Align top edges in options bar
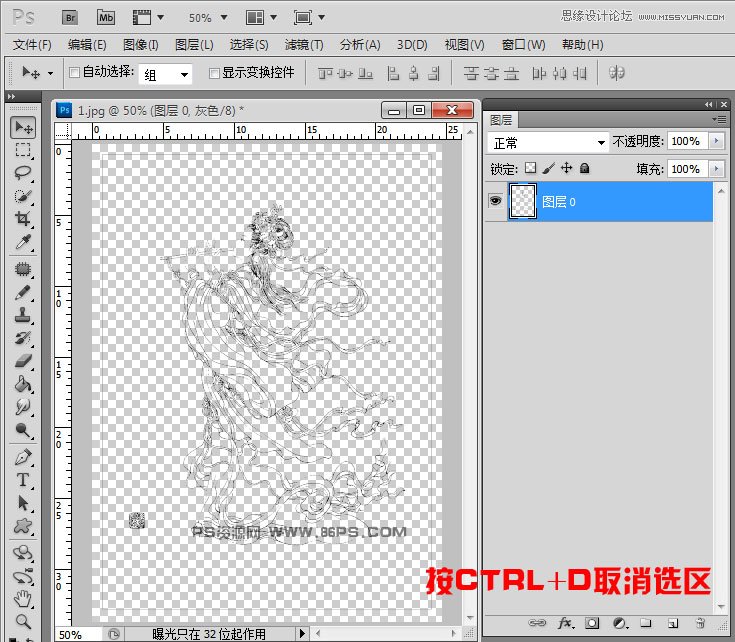 coord(325,73)
